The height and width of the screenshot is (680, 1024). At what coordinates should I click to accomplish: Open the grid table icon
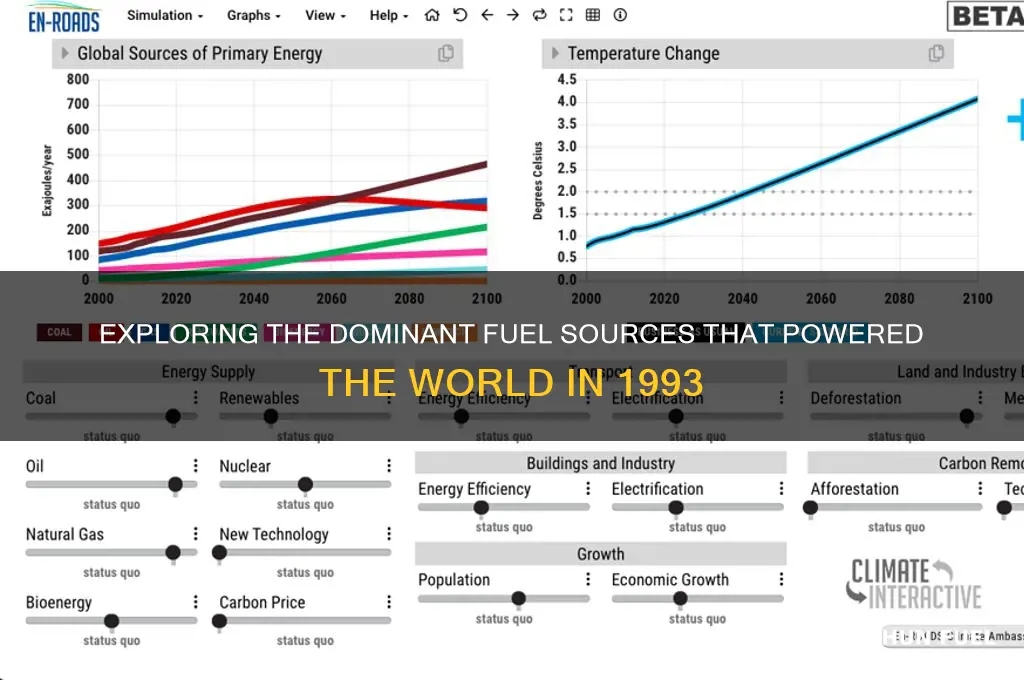coord(593,15)
